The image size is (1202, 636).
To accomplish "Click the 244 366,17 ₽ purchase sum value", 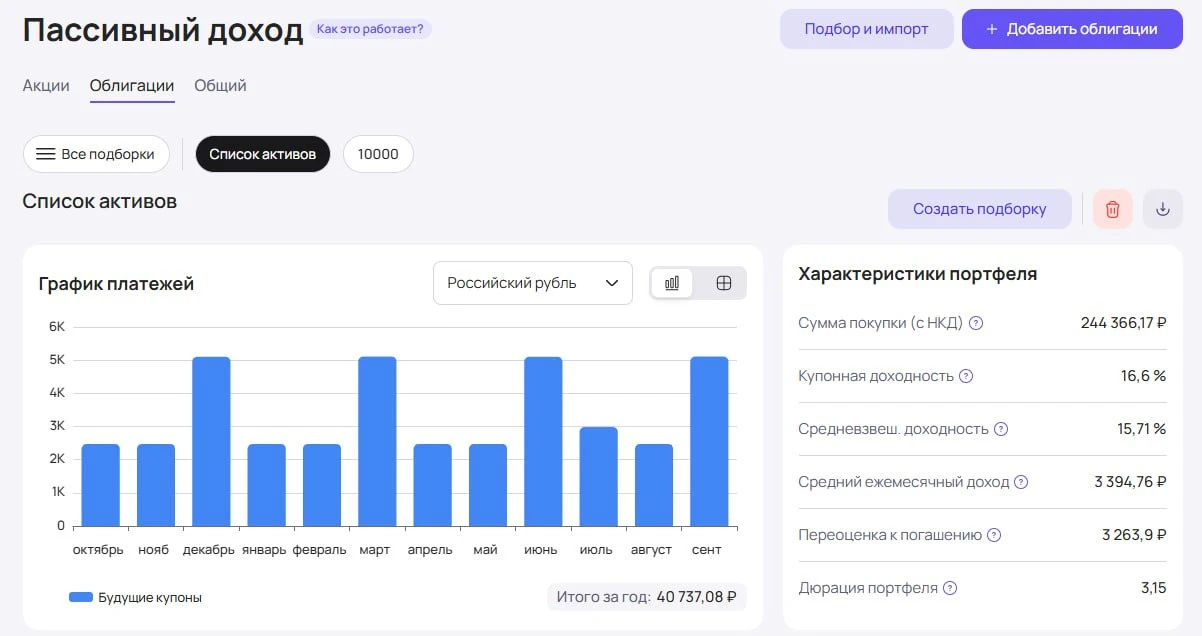I will tap(1123, 323).
